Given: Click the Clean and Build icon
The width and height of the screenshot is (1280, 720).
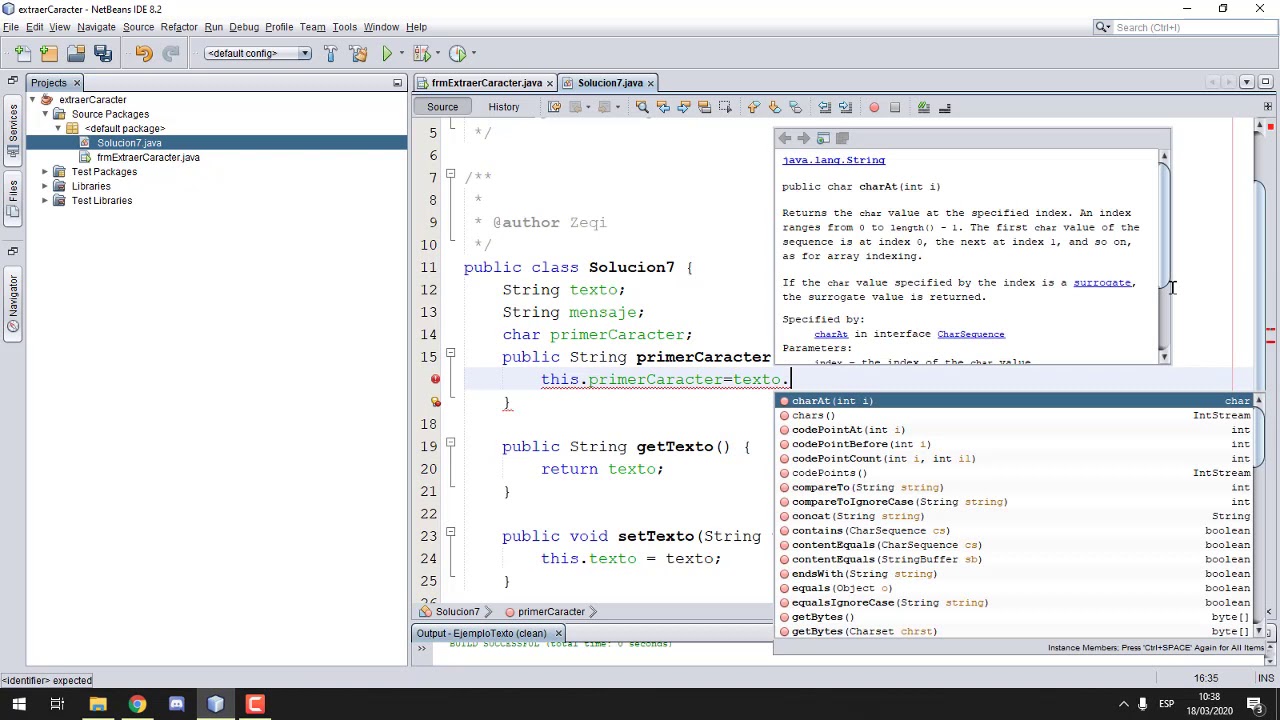Looking at the screenshot, I should [358, 53].
